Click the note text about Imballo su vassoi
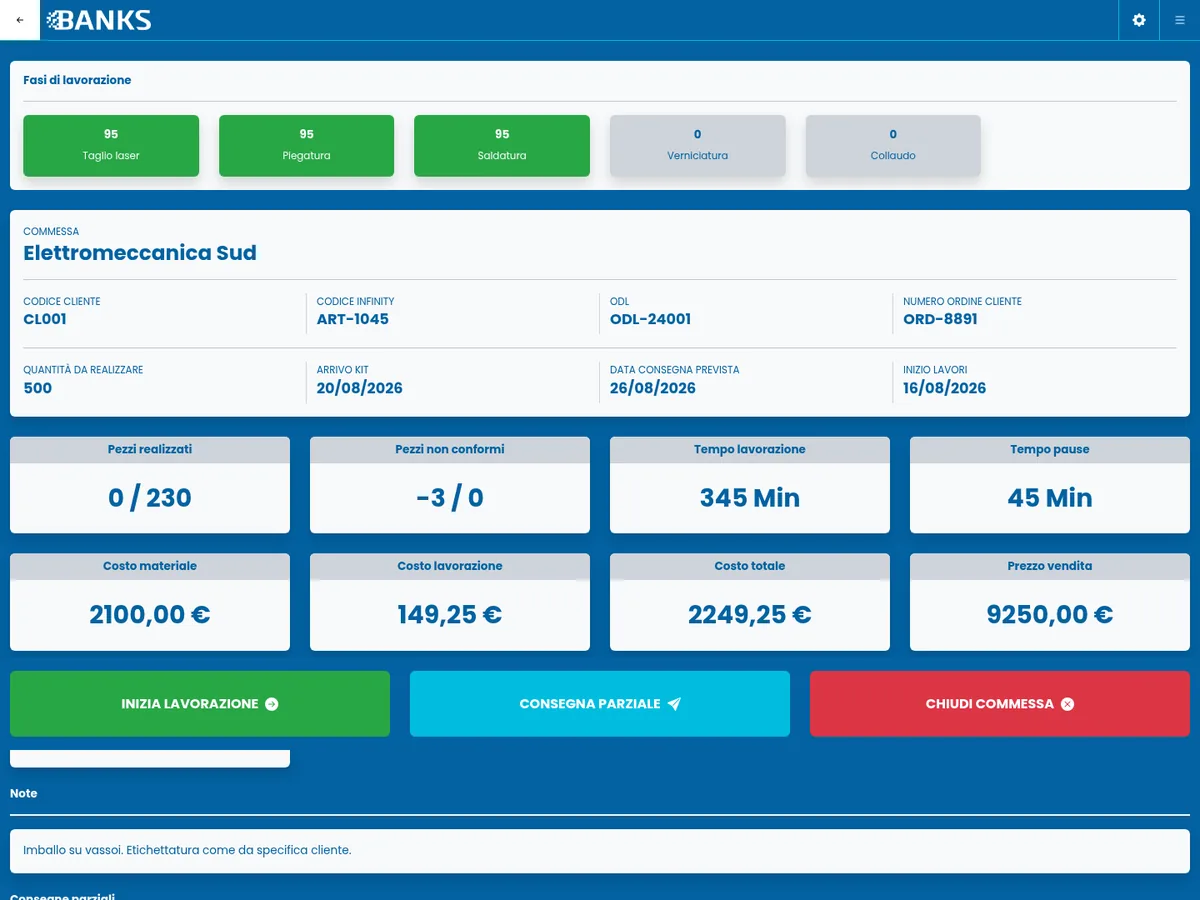 [187, 850]
